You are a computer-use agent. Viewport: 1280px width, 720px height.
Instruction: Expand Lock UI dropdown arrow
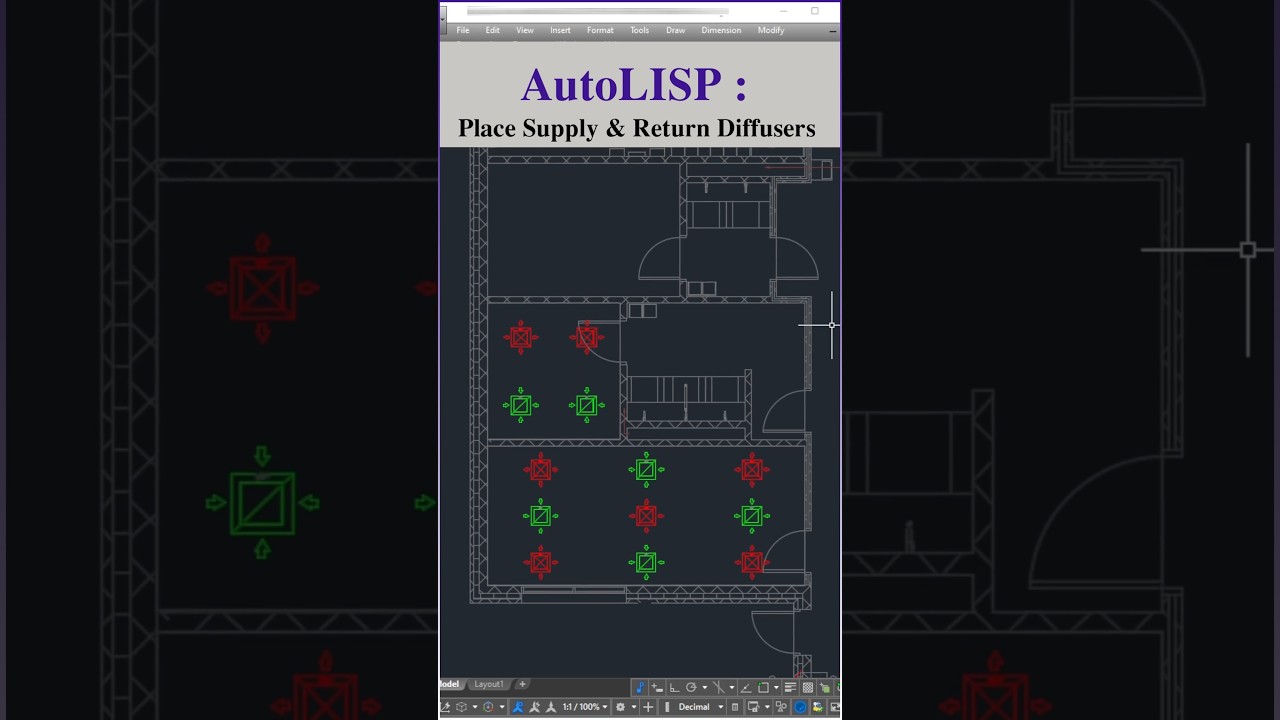(767, 707)
